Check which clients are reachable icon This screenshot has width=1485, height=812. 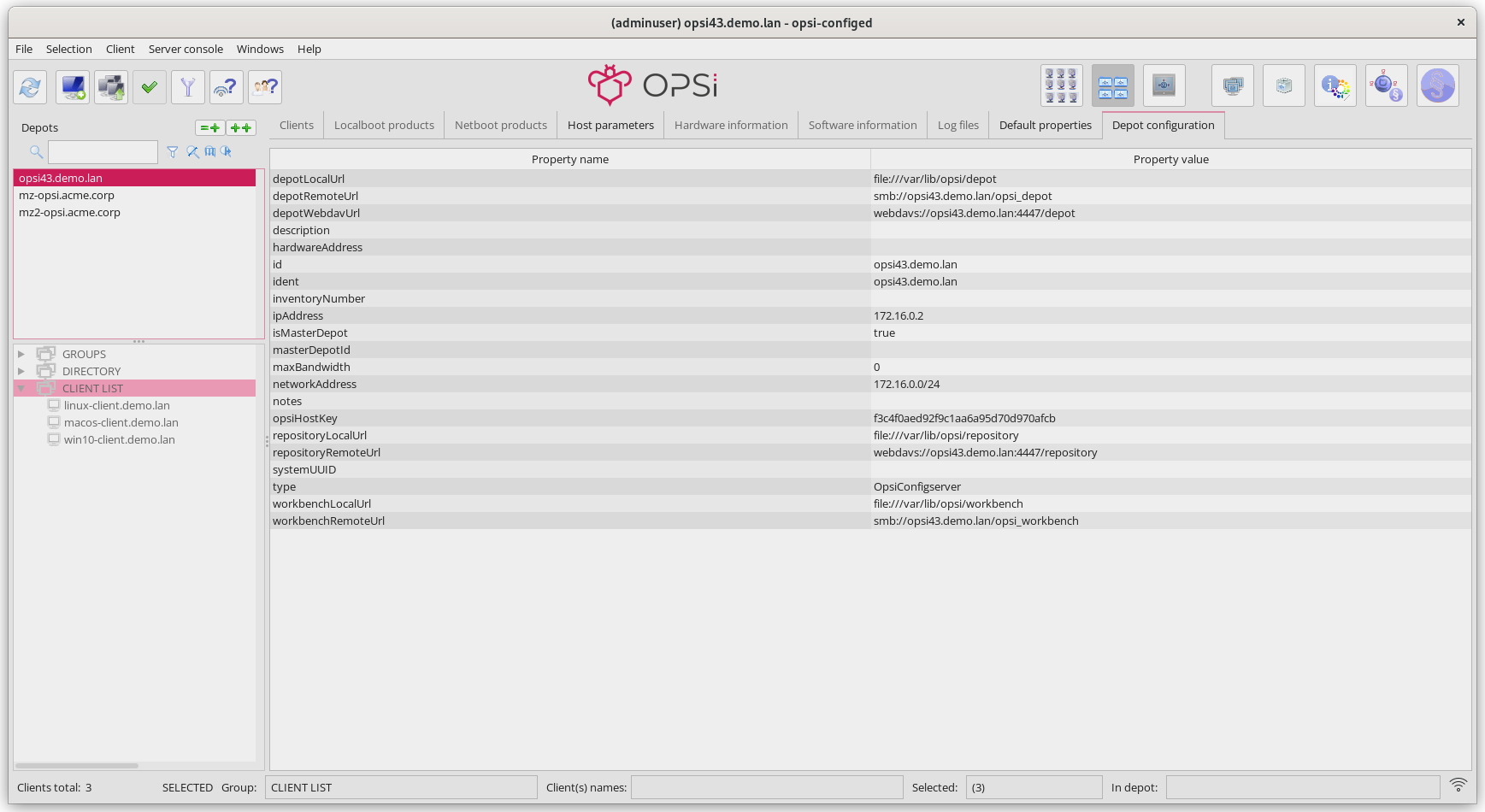click(227, 87)
